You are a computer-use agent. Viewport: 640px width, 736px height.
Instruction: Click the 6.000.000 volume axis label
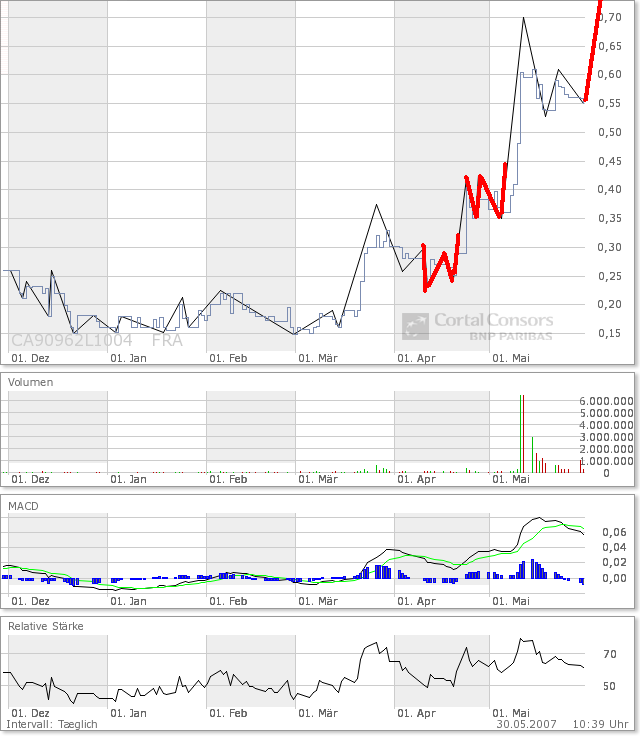click(607, 400)
